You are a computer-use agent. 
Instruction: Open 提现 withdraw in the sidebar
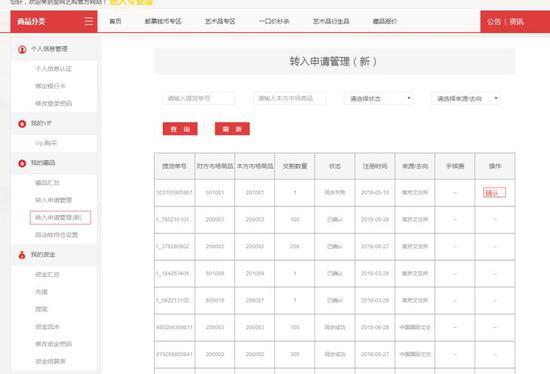click(x=41, y=309)
